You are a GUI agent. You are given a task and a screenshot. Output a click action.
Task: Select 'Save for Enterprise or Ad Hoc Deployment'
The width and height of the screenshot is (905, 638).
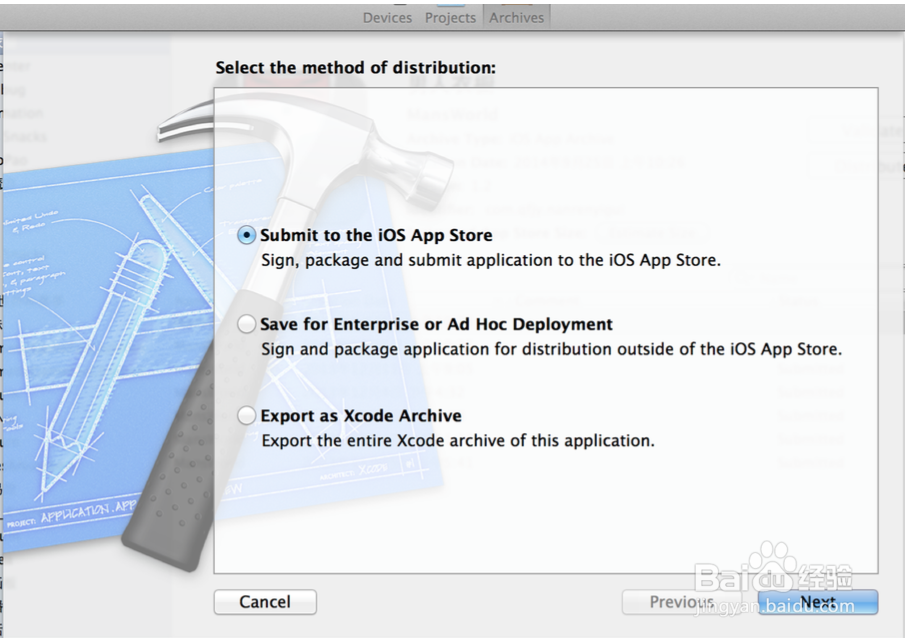tap(435, 324)
